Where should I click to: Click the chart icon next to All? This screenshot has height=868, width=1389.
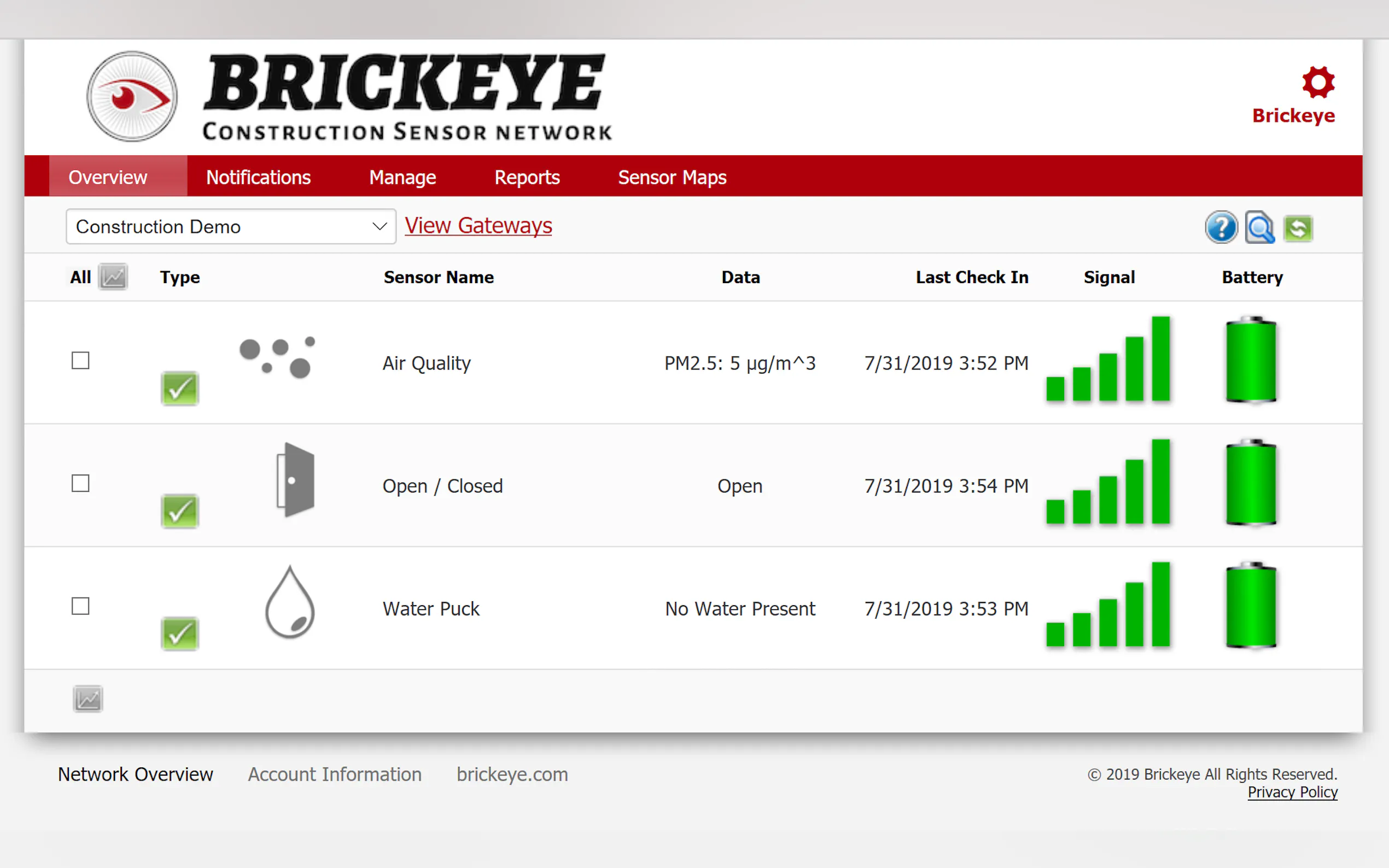(113, 277)
